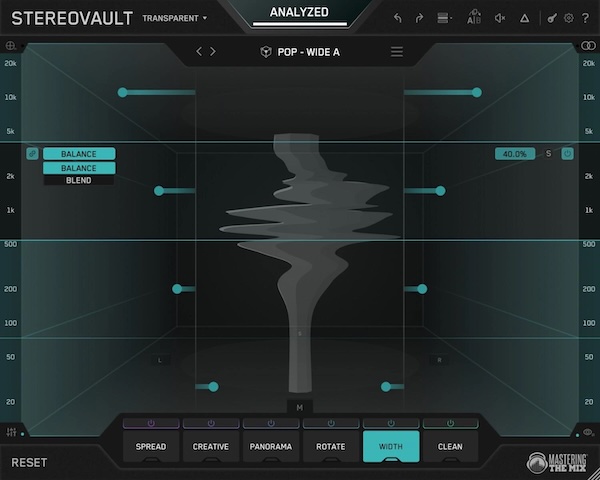Viewport: 600px width, 480px height.
Task: Click the undo arrow icon
Action: [398, 18]
